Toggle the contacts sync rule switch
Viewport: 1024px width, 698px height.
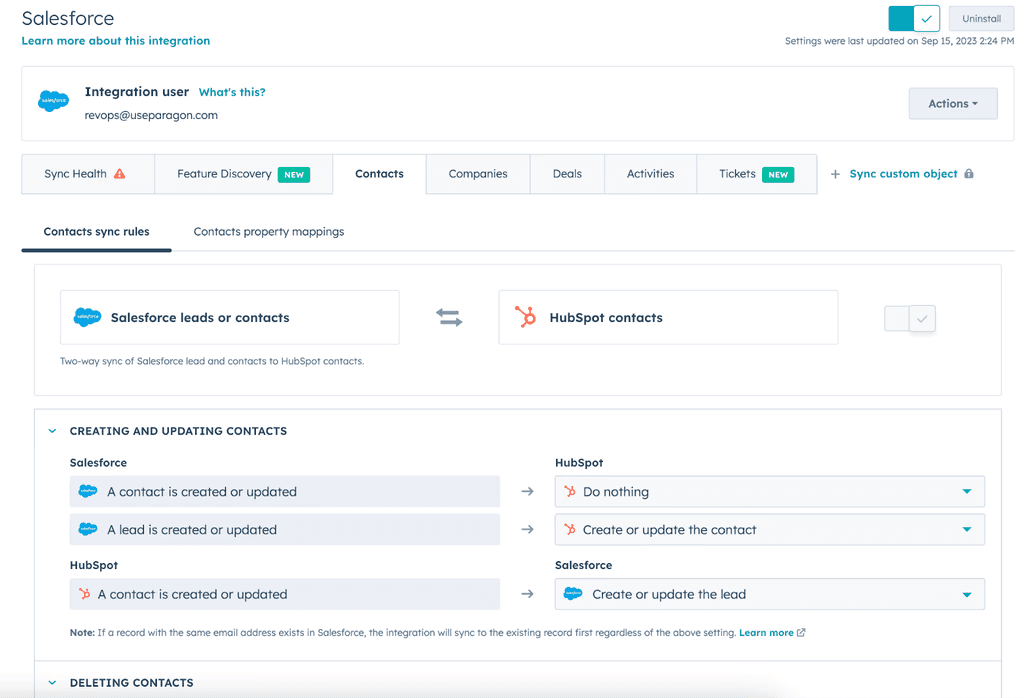pos(910,319)
